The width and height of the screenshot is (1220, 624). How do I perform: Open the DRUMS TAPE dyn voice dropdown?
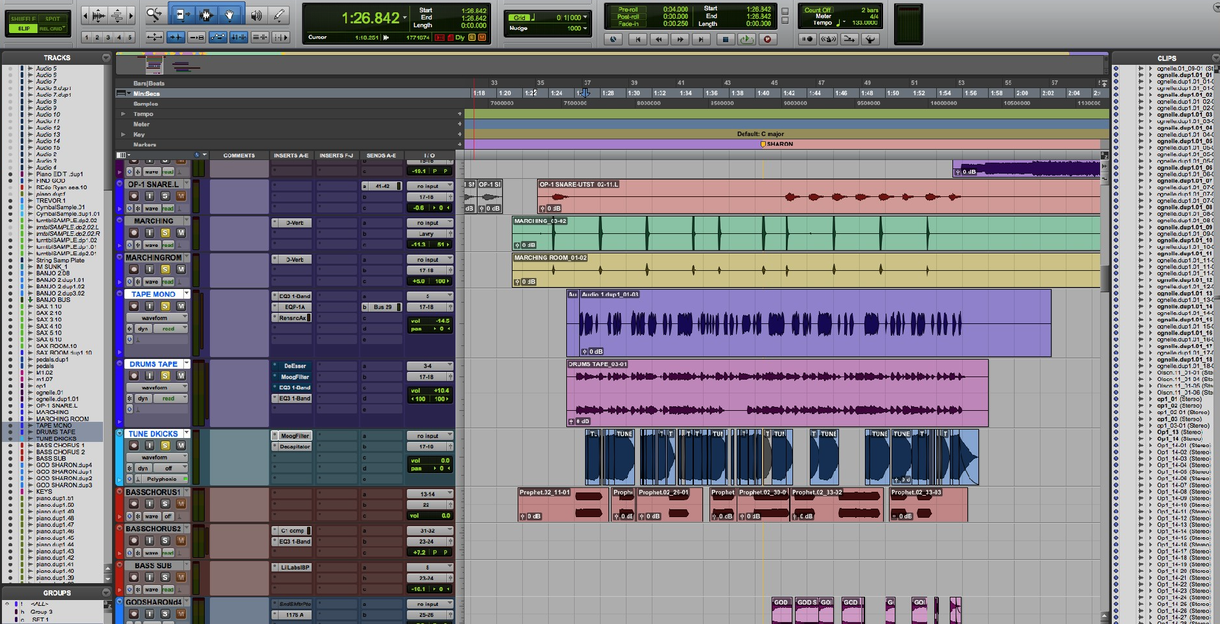143,398
